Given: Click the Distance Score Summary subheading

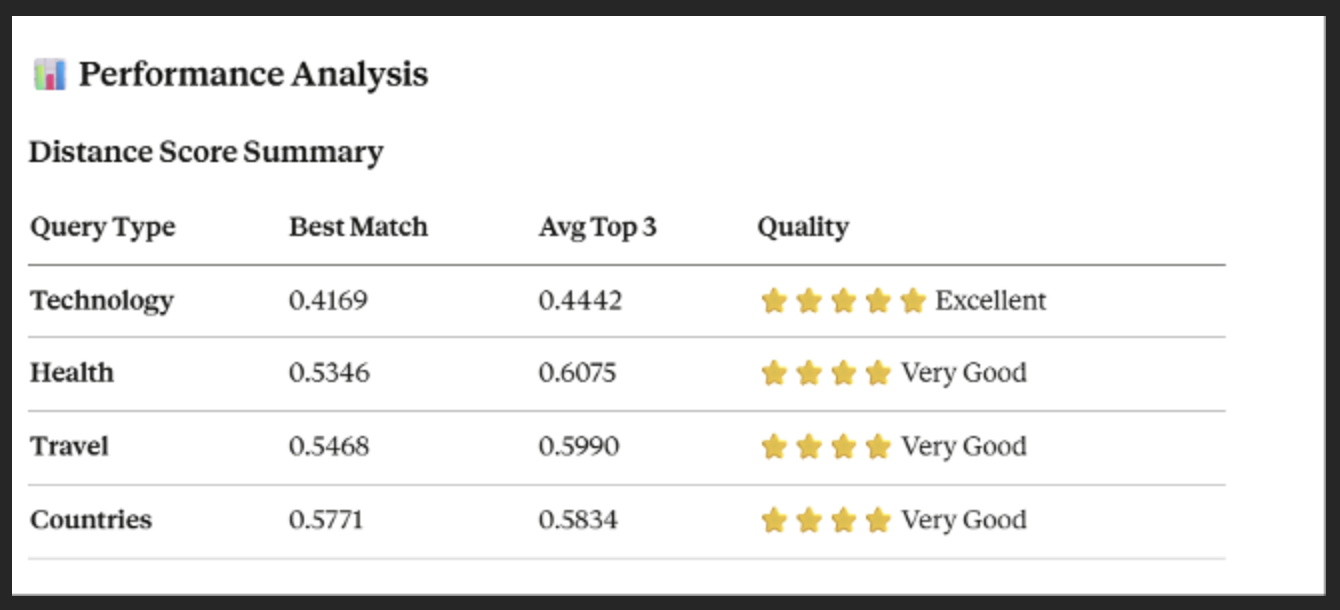Looking at the screenshot, I should (206, 152).
